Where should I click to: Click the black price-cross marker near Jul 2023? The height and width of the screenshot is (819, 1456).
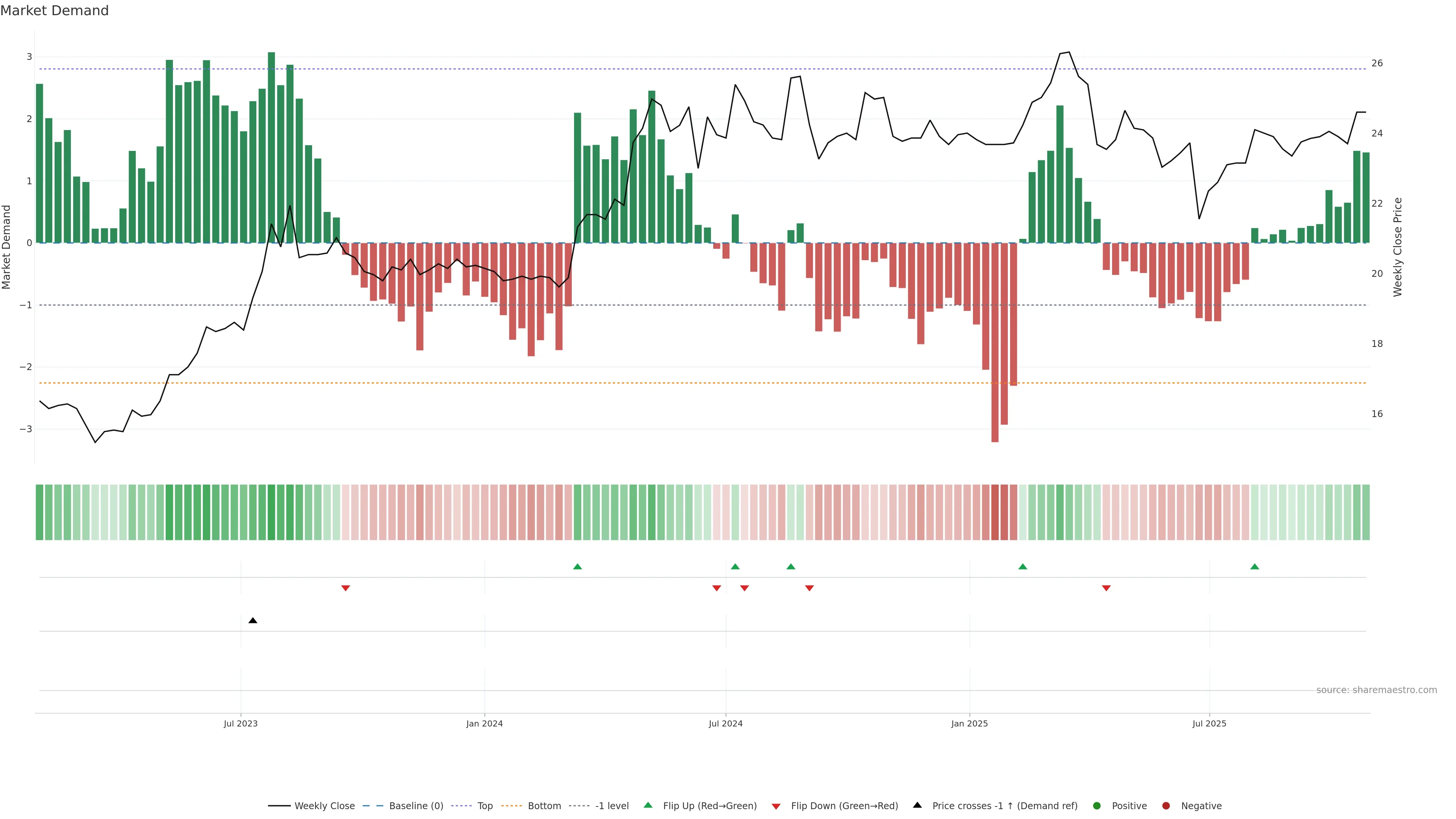tap(253, 621)
